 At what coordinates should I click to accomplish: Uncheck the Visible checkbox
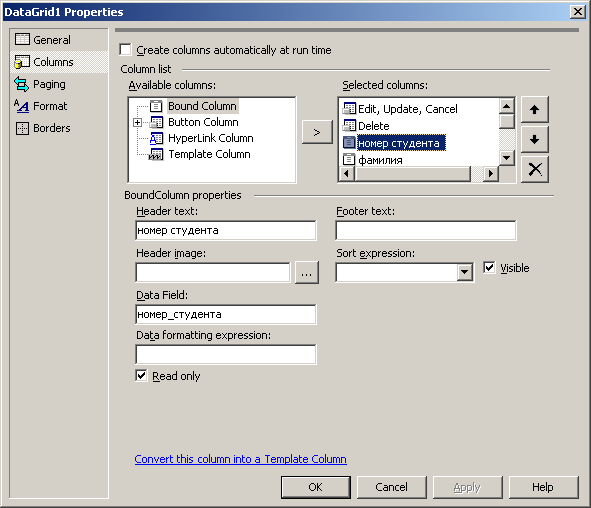pyautogui.click(x=489, y=268)
